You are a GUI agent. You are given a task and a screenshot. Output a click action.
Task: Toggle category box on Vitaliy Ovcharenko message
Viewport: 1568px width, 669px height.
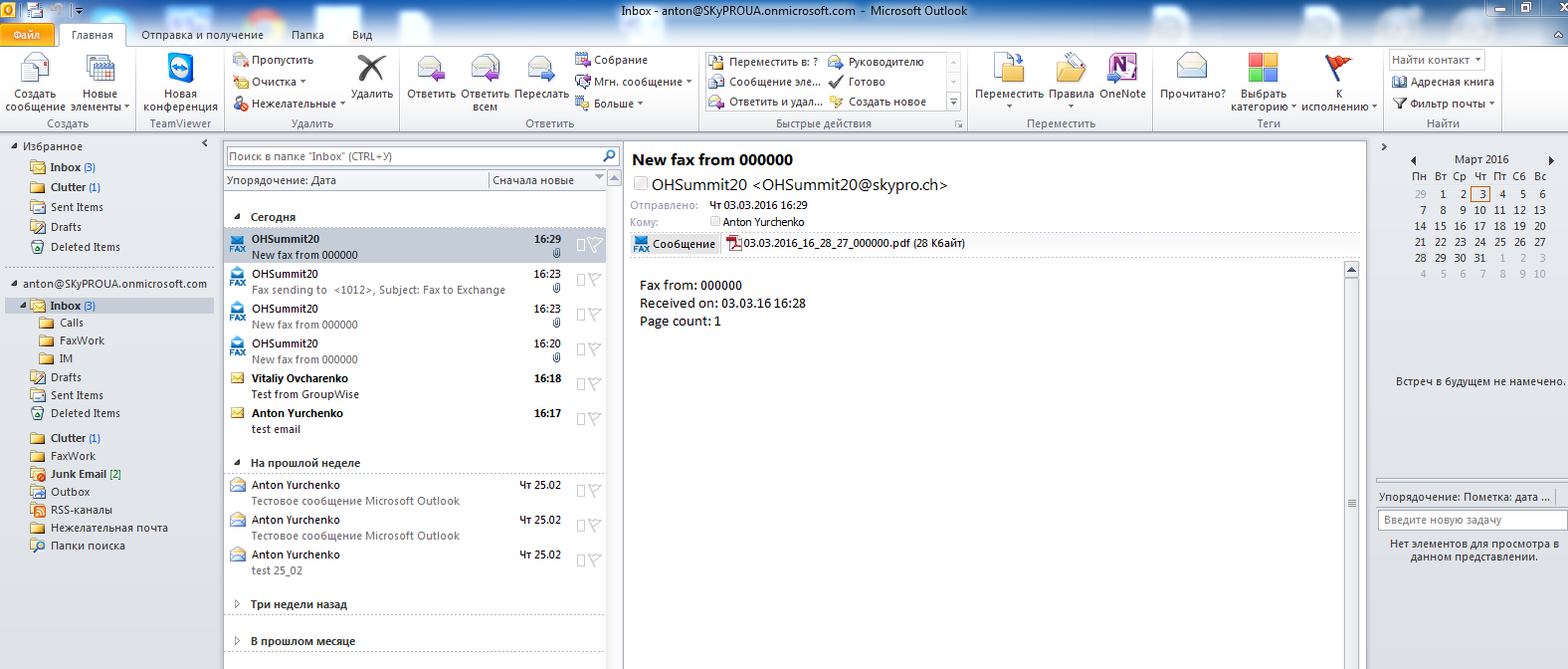(581, 384)
